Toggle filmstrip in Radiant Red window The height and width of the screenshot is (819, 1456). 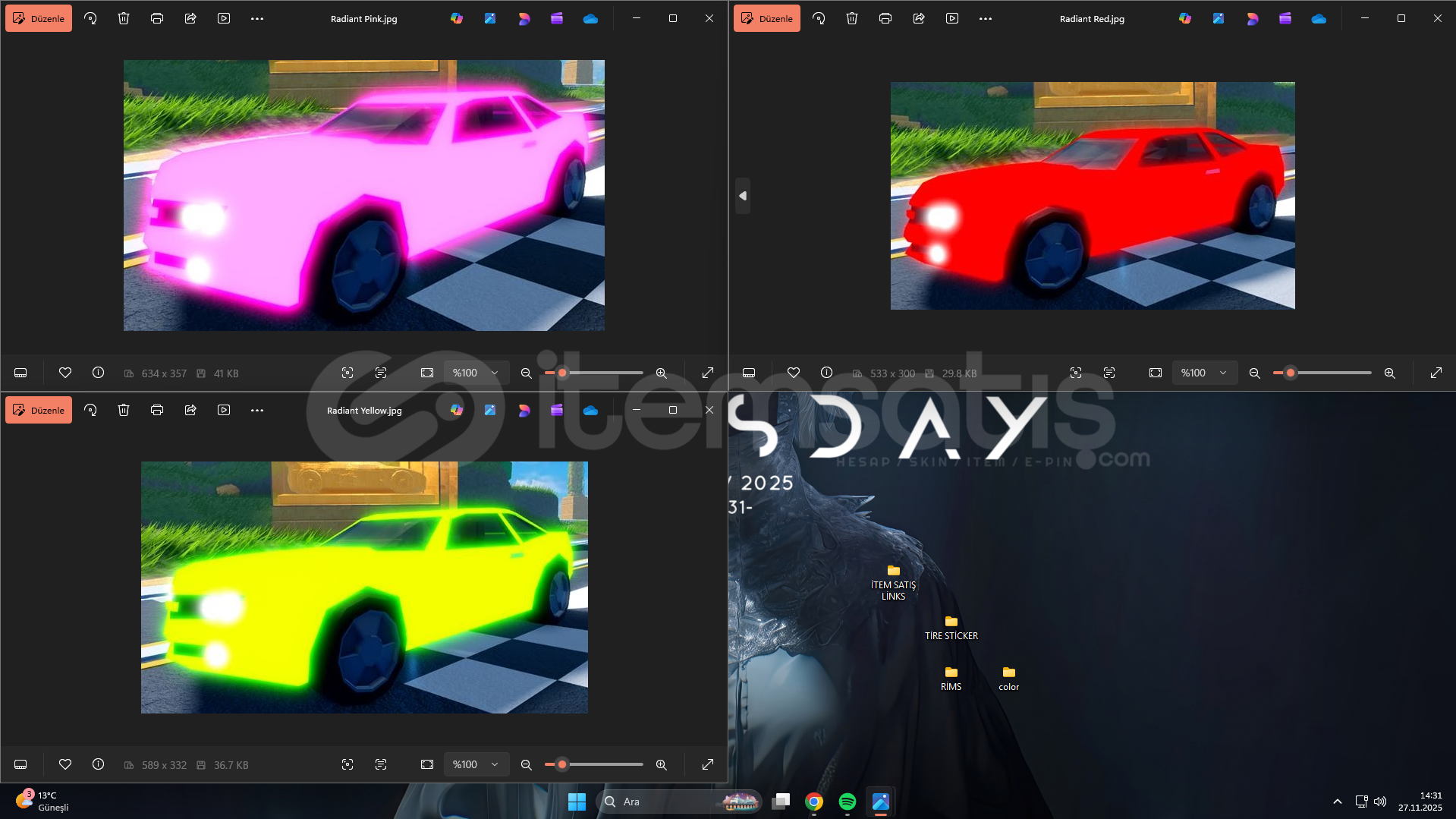[x=749, y=373]
